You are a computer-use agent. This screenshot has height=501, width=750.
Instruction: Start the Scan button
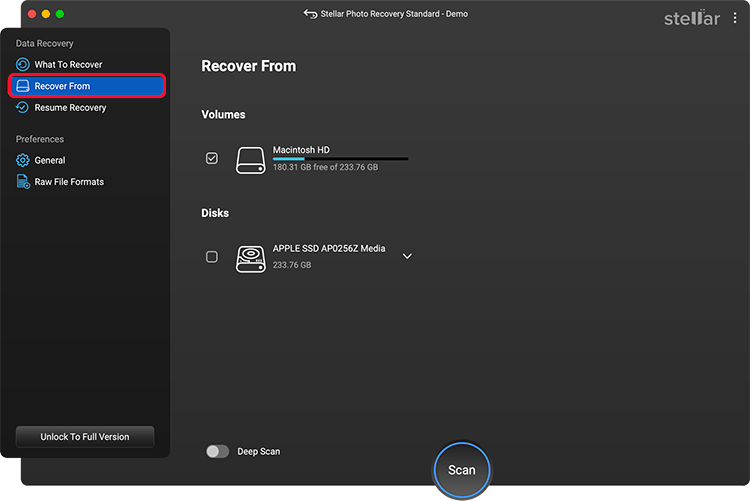(x=462, y=470)
